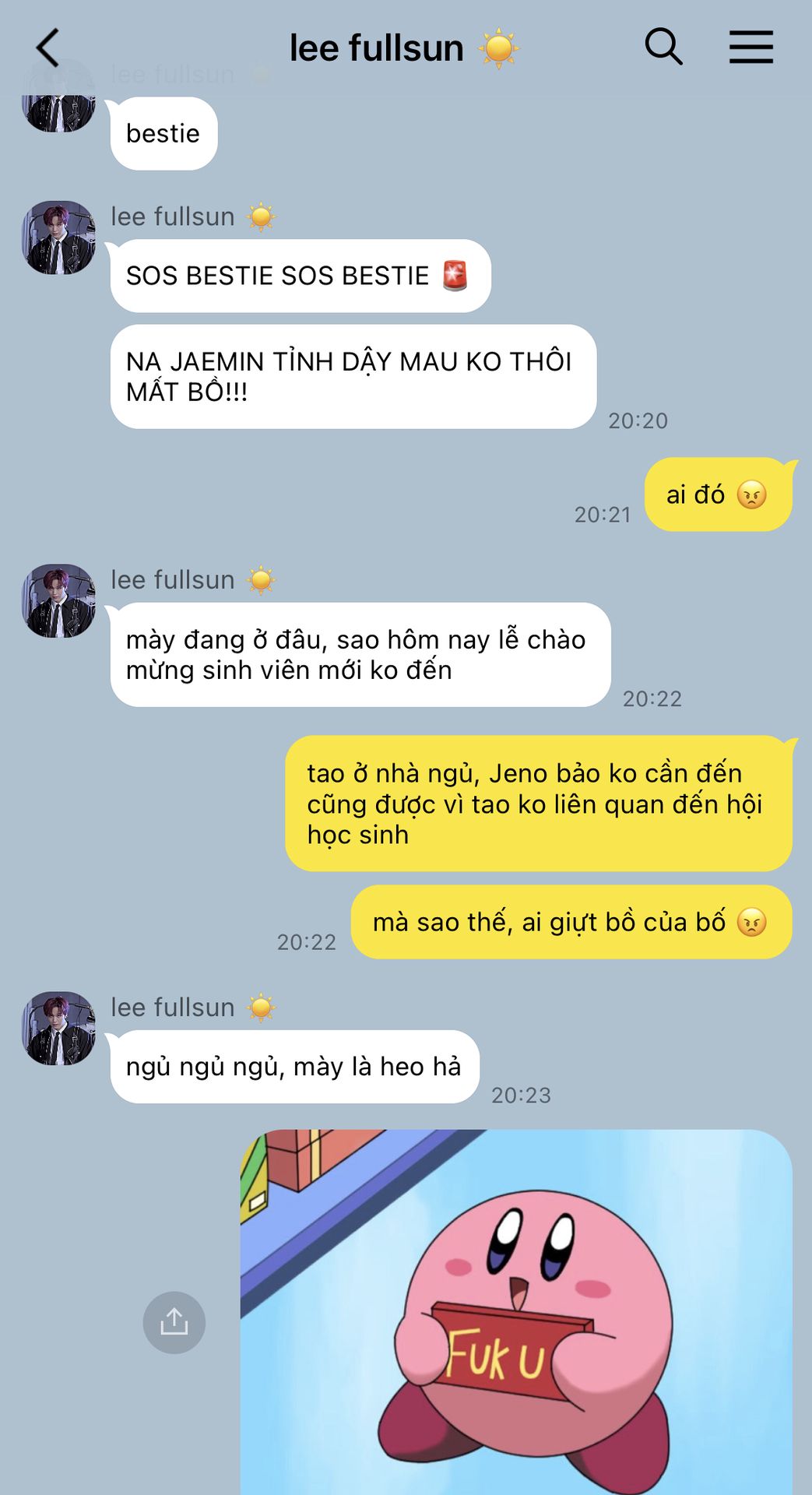The image size is (812, 1495).
Task: Tap the back arrow icon
Action: point(47,47)
